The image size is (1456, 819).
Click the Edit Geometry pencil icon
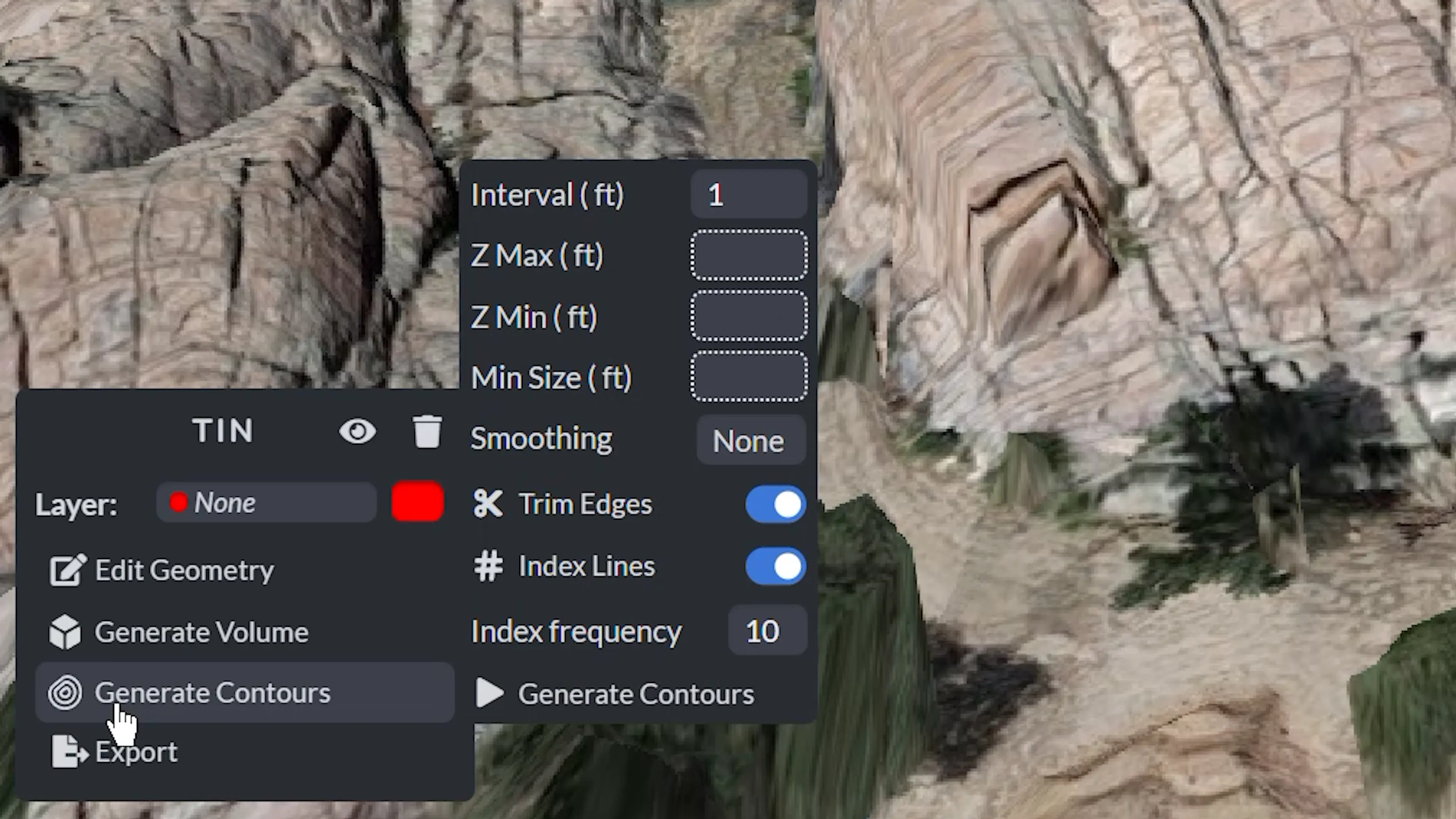[x=68, y=570]
